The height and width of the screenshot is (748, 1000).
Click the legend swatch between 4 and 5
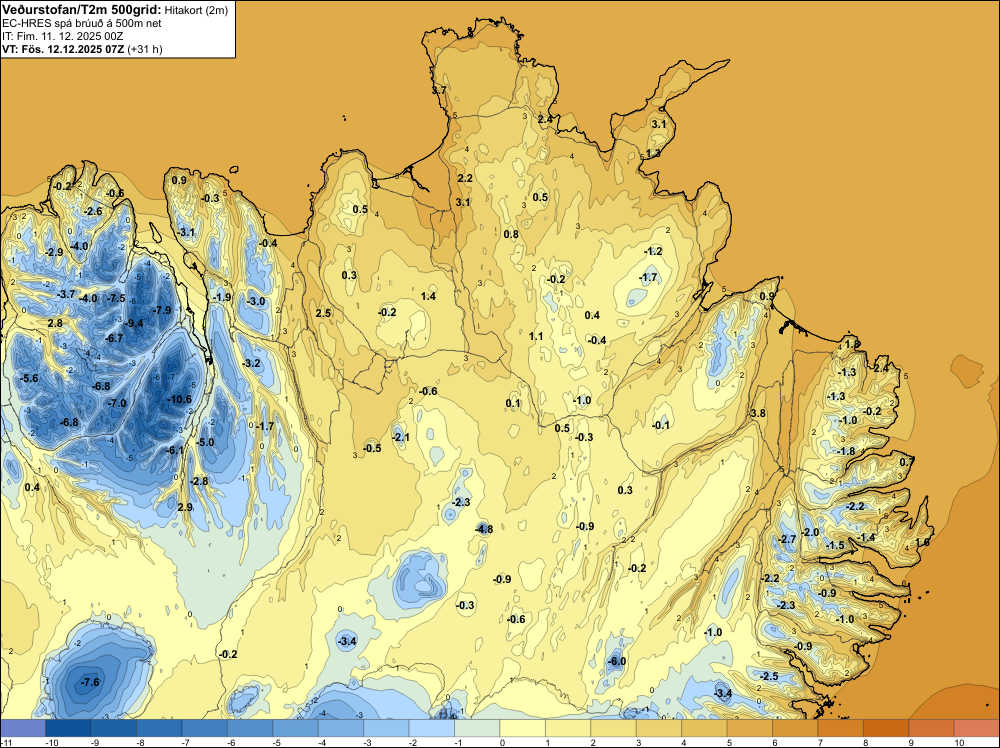click(x=704, y=728)
